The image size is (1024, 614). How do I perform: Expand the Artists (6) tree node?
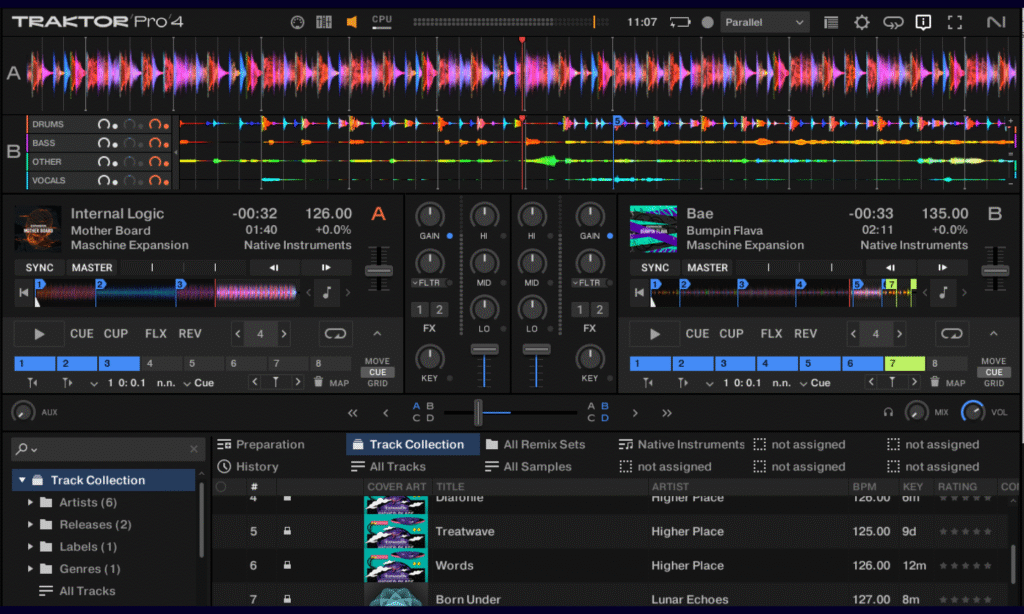tap(31, 502)
